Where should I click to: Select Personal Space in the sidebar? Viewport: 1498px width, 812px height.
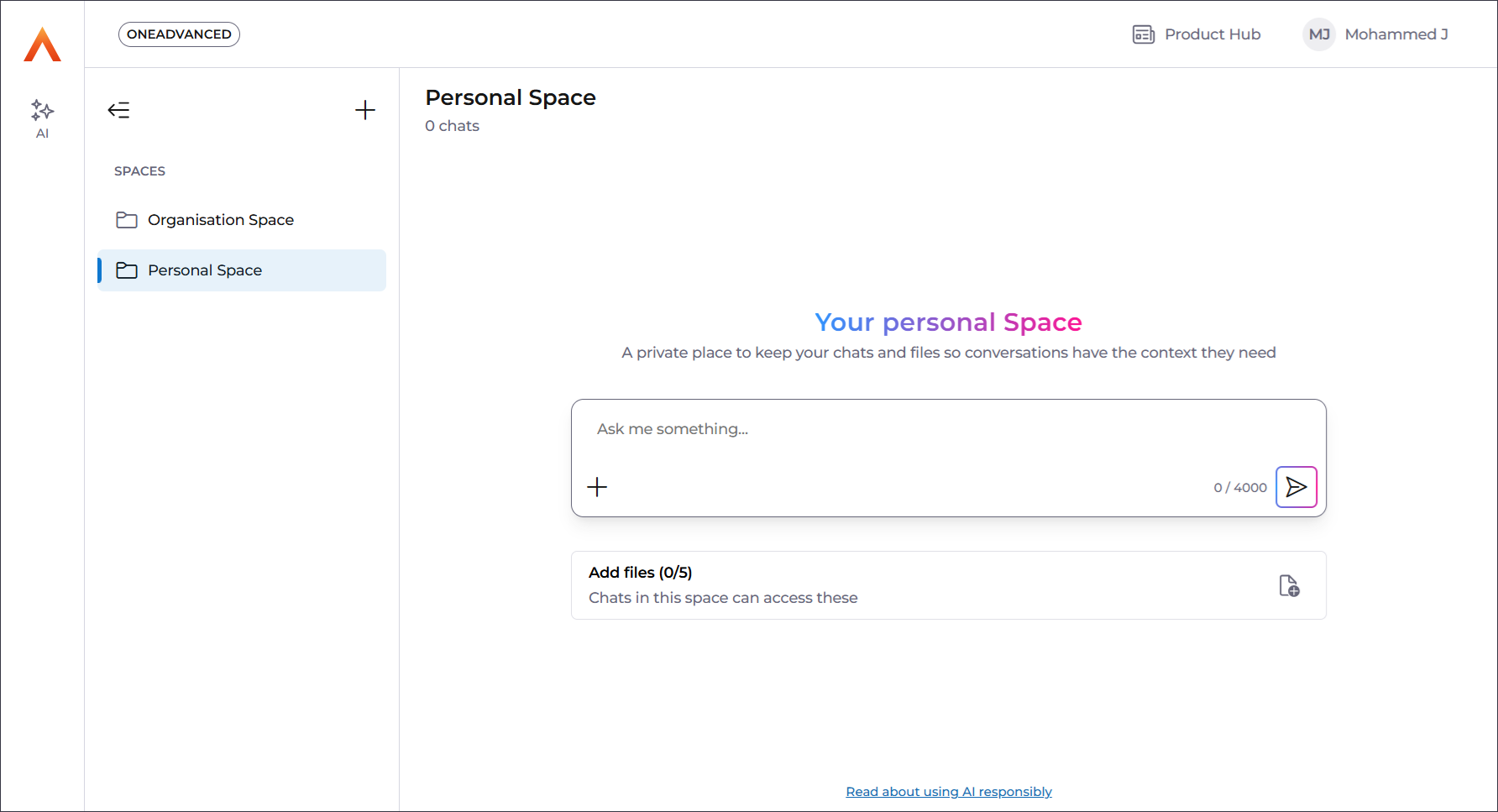pos(242,270)
